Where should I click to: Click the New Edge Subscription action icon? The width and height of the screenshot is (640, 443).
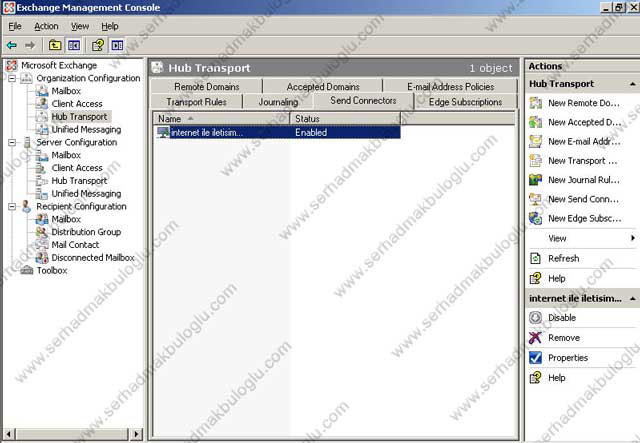[536, 218]
